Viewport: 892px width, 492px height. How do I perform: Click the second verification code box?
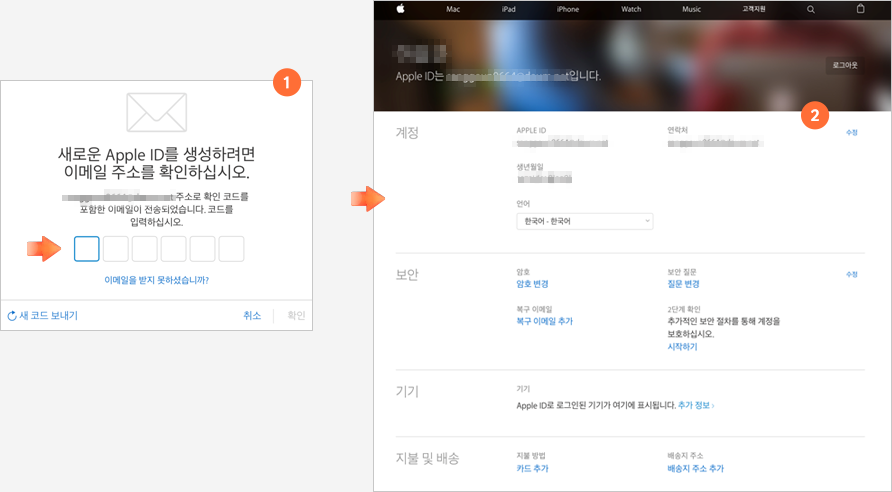[x=115, y=249]
